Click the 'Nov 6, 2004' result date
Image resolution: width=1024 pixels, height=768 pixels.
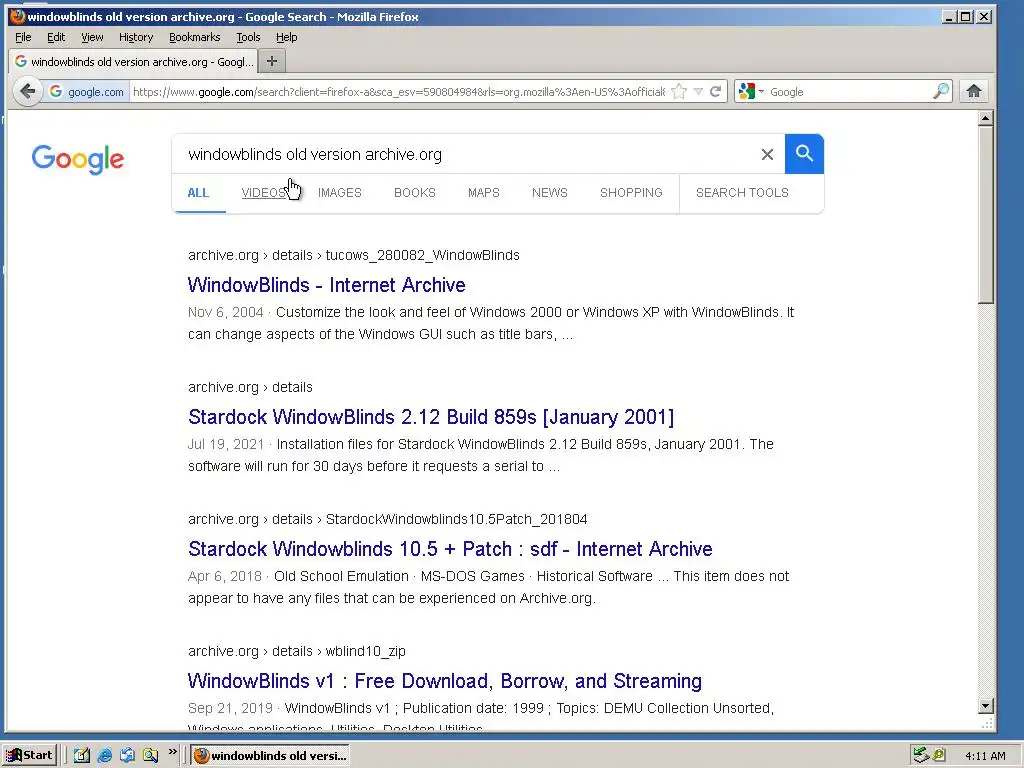pos(225,312)
